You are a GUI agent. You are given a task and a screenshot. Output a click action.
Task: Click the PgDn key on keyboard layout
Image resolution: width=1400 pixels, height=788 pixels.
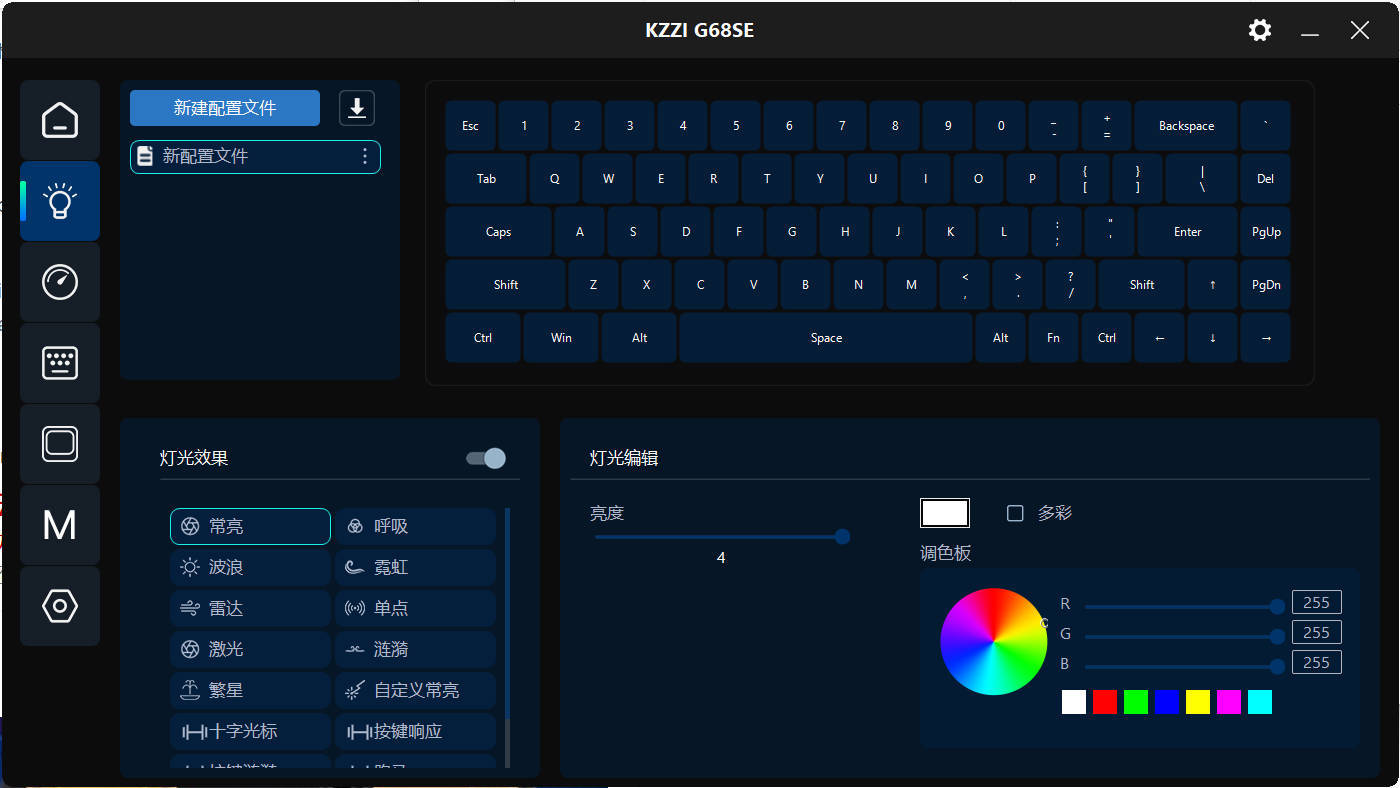[x=1266, y=285]
